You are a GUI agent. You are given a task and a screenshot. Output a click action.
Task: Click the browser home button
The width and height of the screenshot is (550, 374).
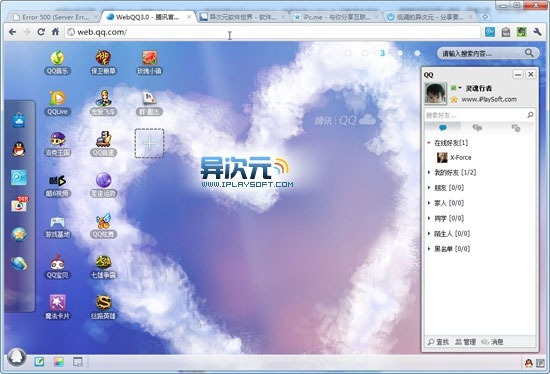click(55, 32)
